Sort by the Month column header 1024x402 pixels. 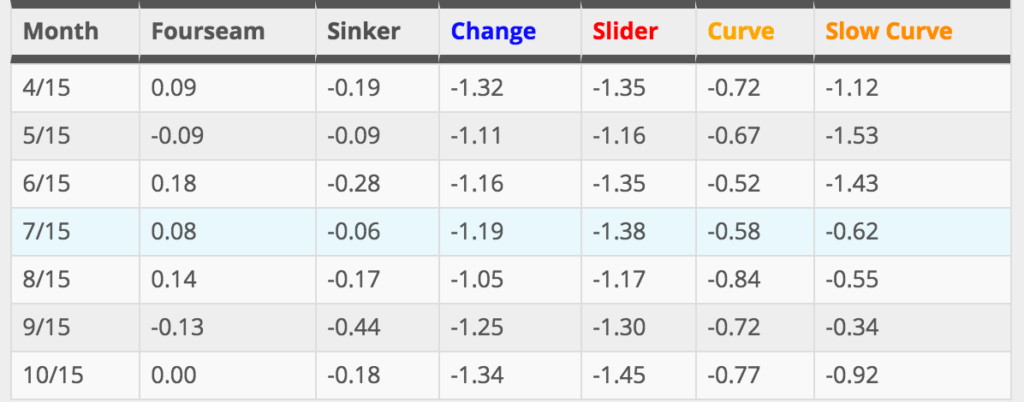[61, 31]
